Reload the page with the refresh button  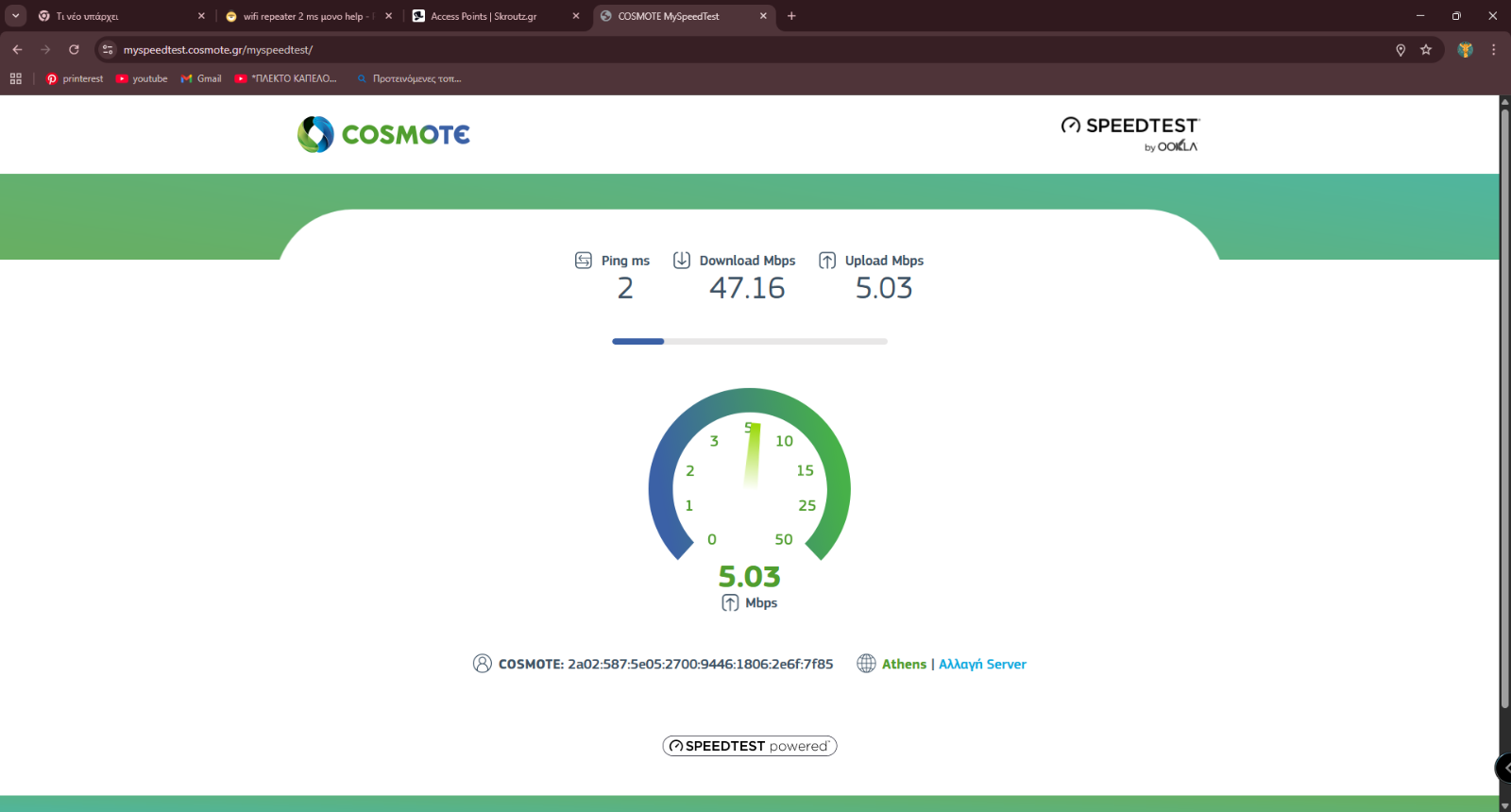point(74,50)
